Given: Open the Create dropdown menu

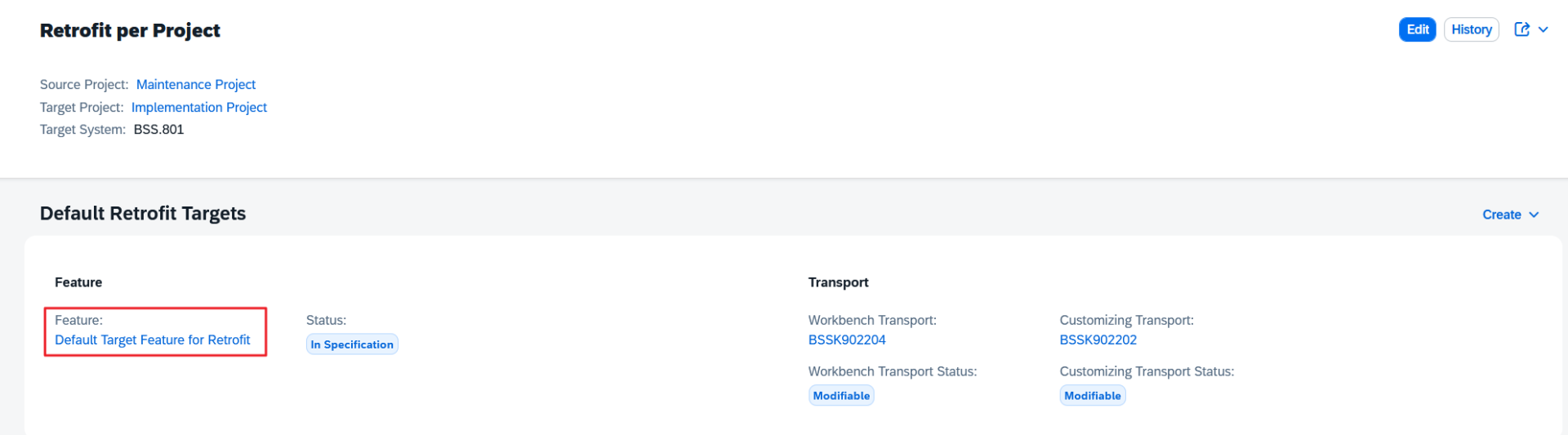Looking at the screenshot, I should click(1501, 215).
